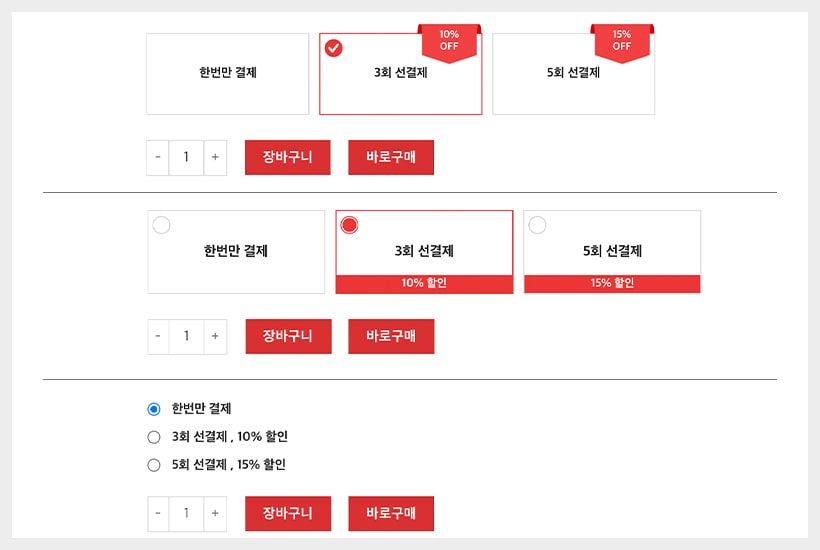Image resolution: width=820 pixels, height=550 pixels.
Task: Add to cart with top 장바구니 button
Action: pyautogui.click(x=287, y=158)
